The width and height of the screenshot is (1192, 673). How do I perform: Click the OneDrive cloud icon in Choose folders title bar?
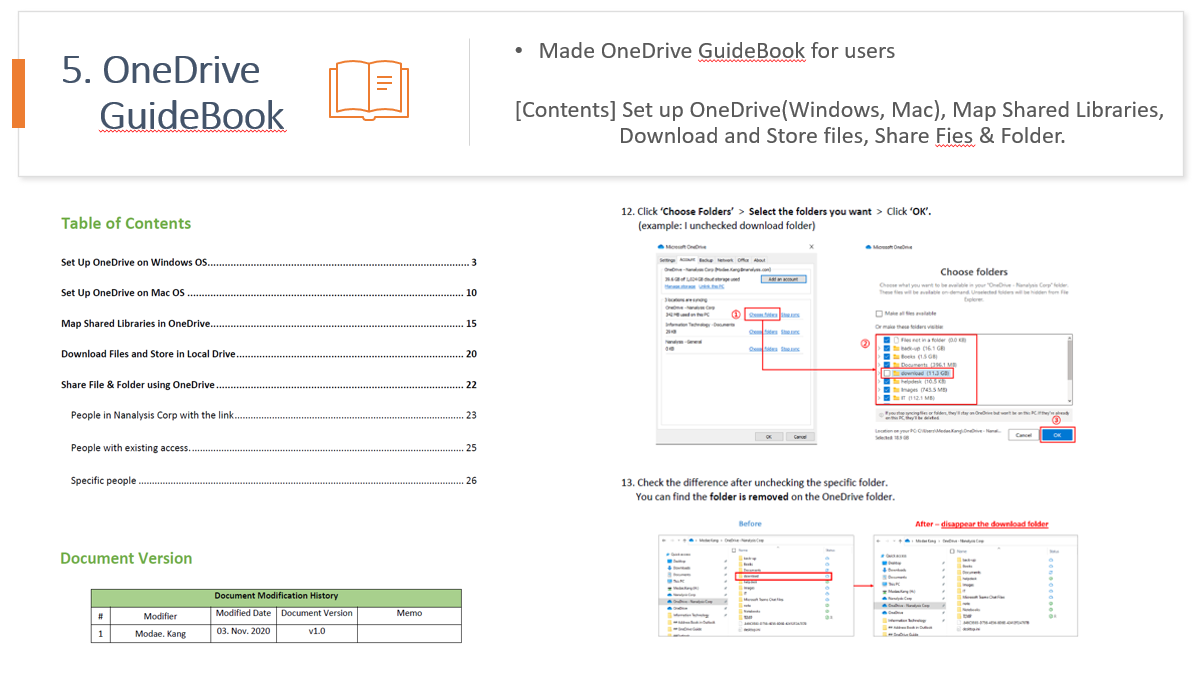coord(868,247)
